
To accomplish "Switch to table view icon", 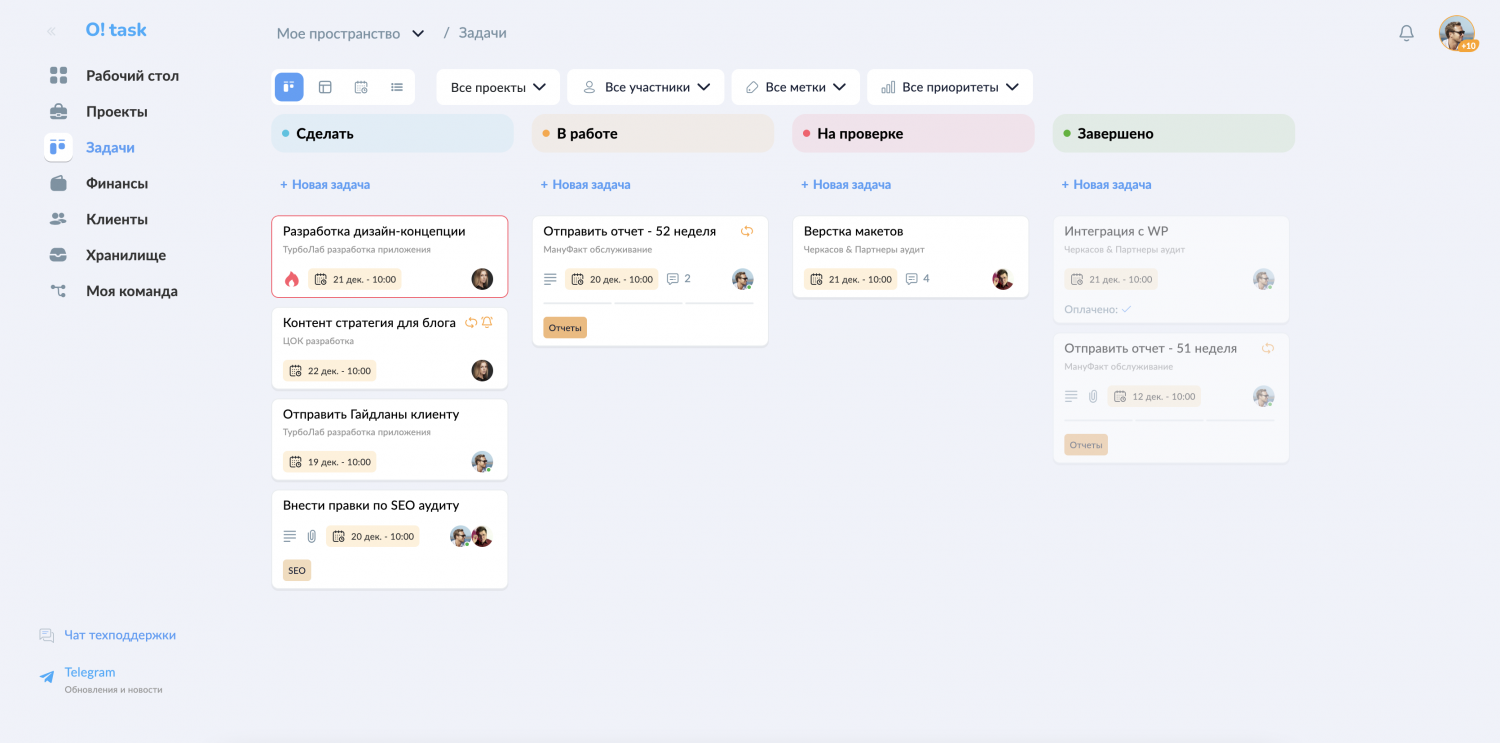I will coord(325,87).
